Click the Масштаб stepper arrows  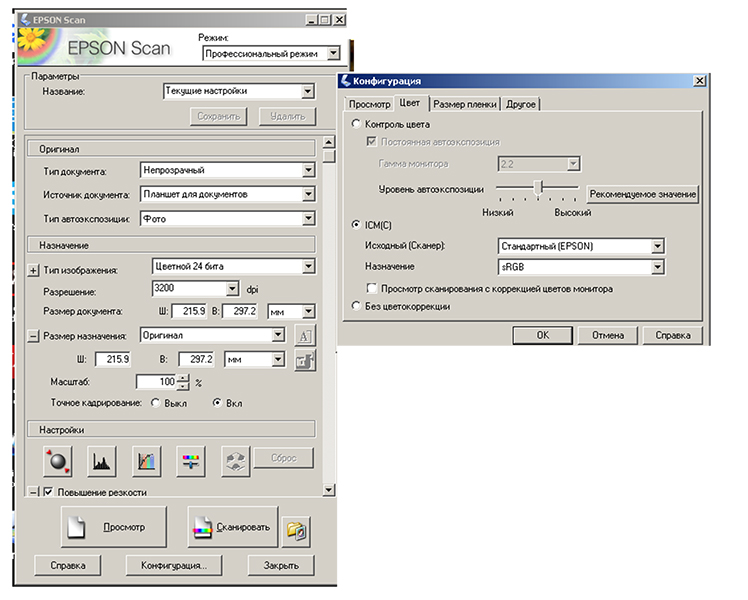[x=183, y=382]
